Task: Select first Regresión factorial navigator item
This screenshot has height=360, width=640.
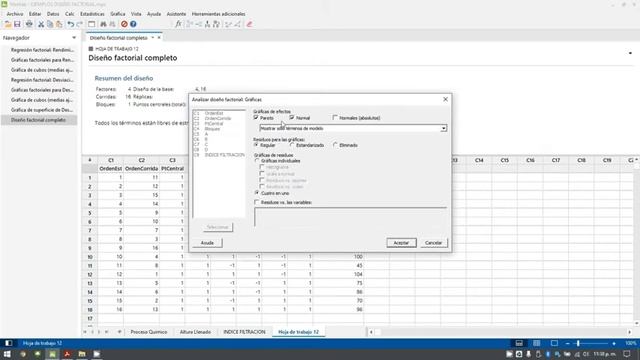Action: coord(42,50)
